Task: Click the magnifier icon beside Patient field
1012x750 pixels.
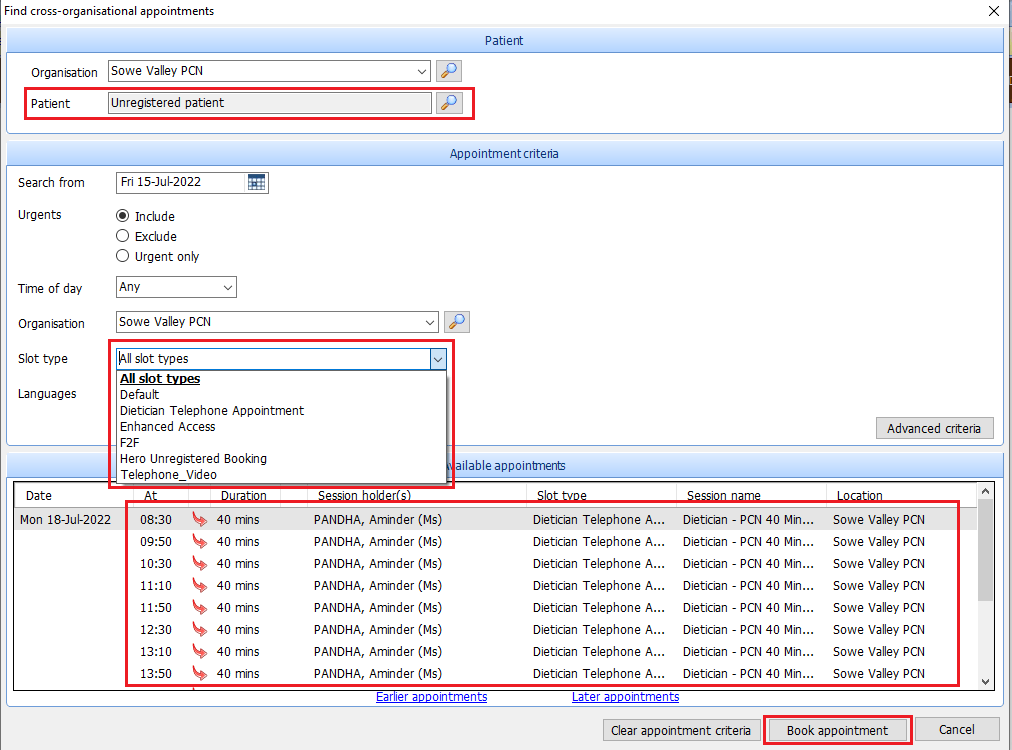Action: [449, 103]
